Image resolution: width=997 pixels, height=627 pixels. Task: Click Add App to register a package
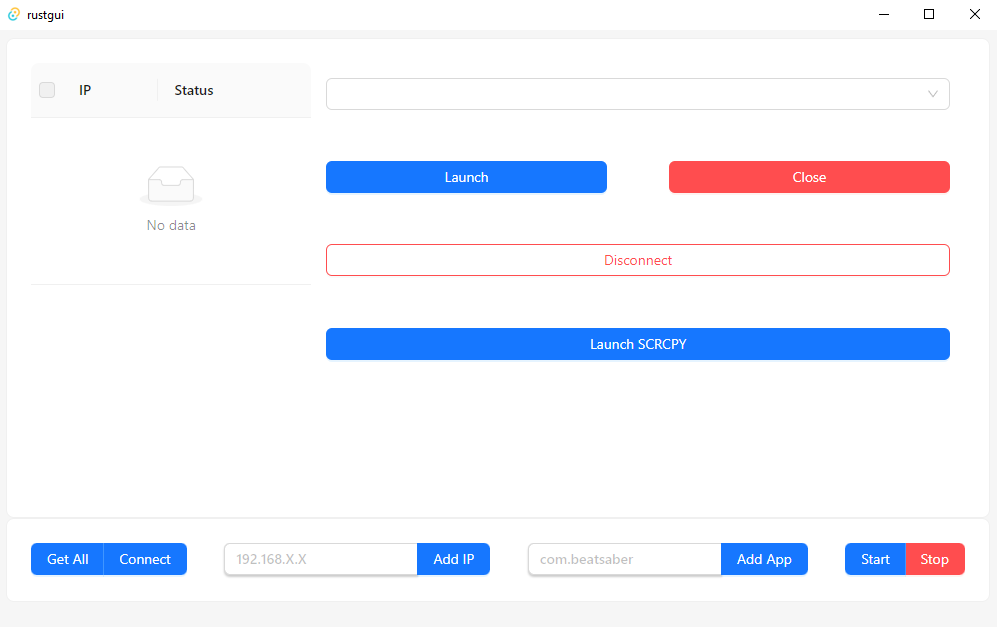point(764,559)
